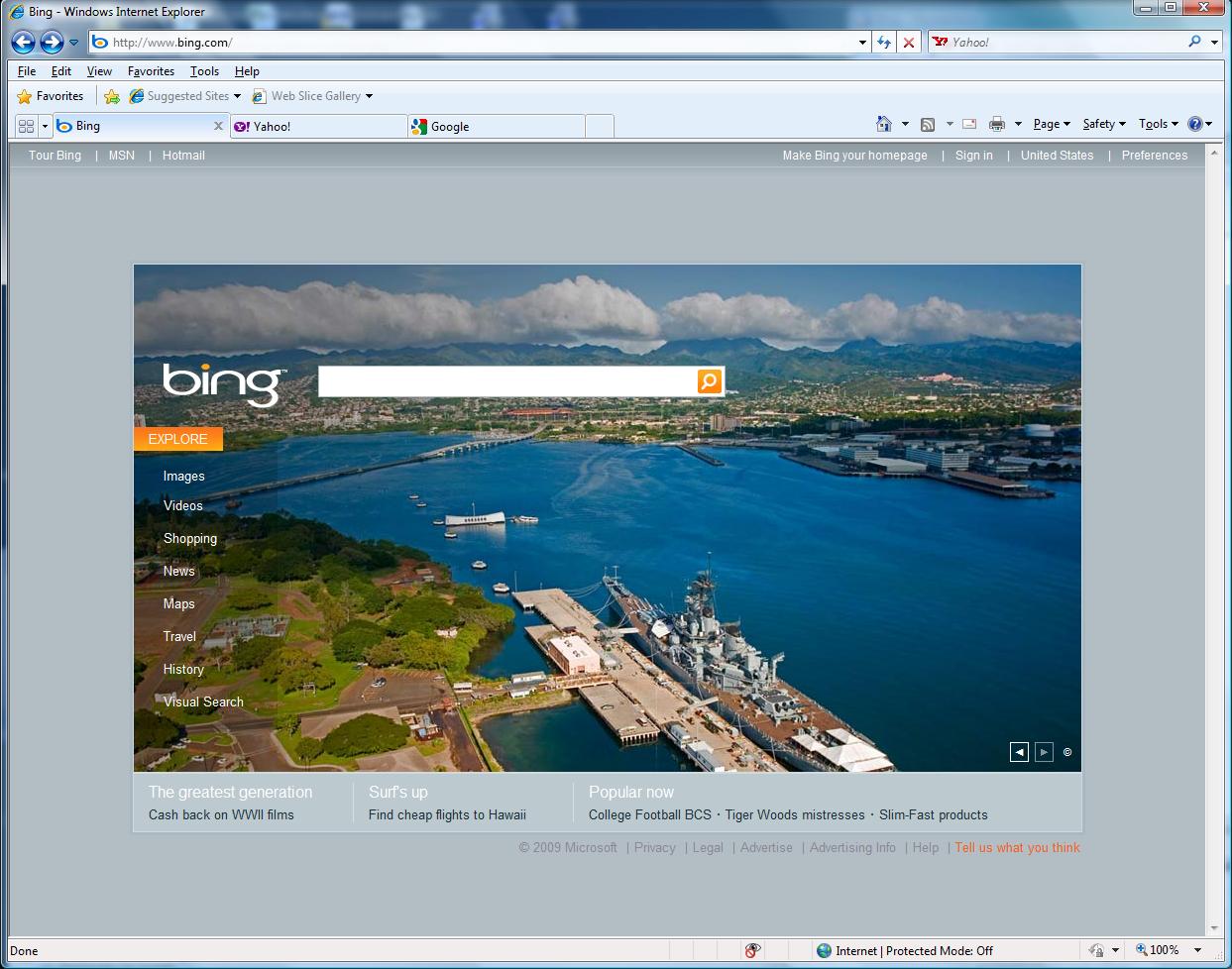This screenshot has width=1232, height=969.
Task: Open Visual Search under Explore
Action: click(203, 702)
